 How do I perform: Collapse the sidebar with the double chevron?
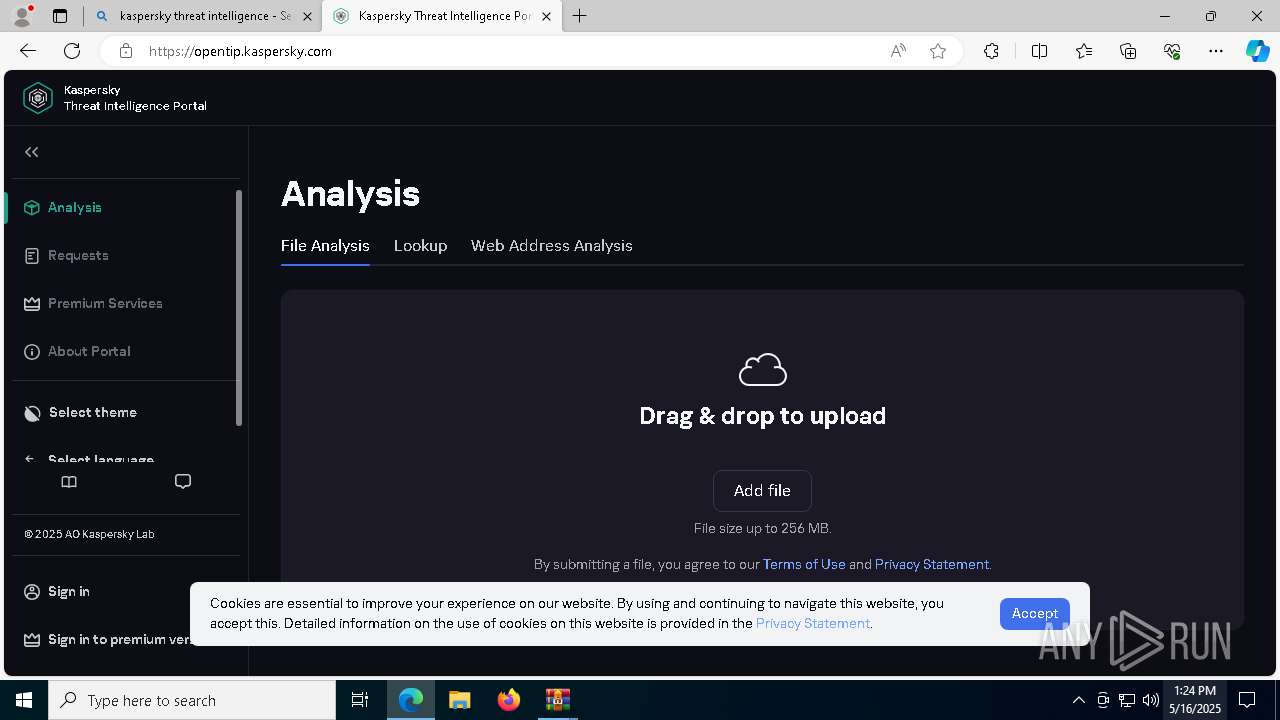tap(32, 152)
